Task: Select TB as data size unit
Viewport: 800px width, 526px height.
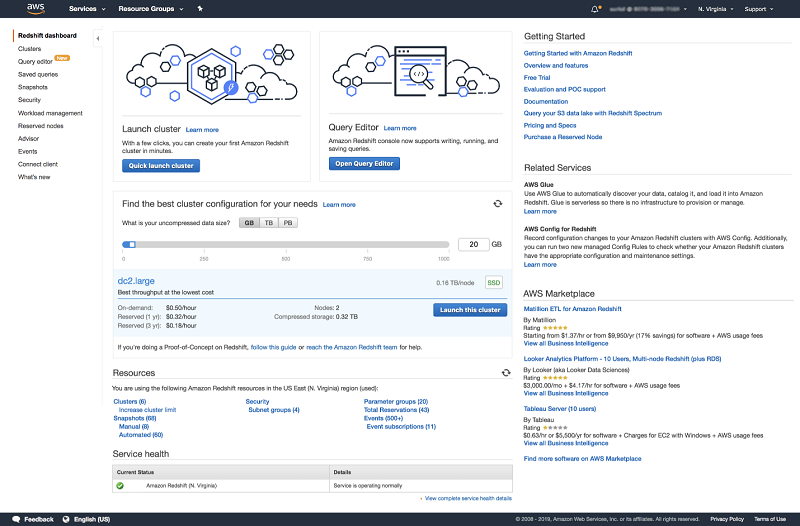Action: [269, 223]
